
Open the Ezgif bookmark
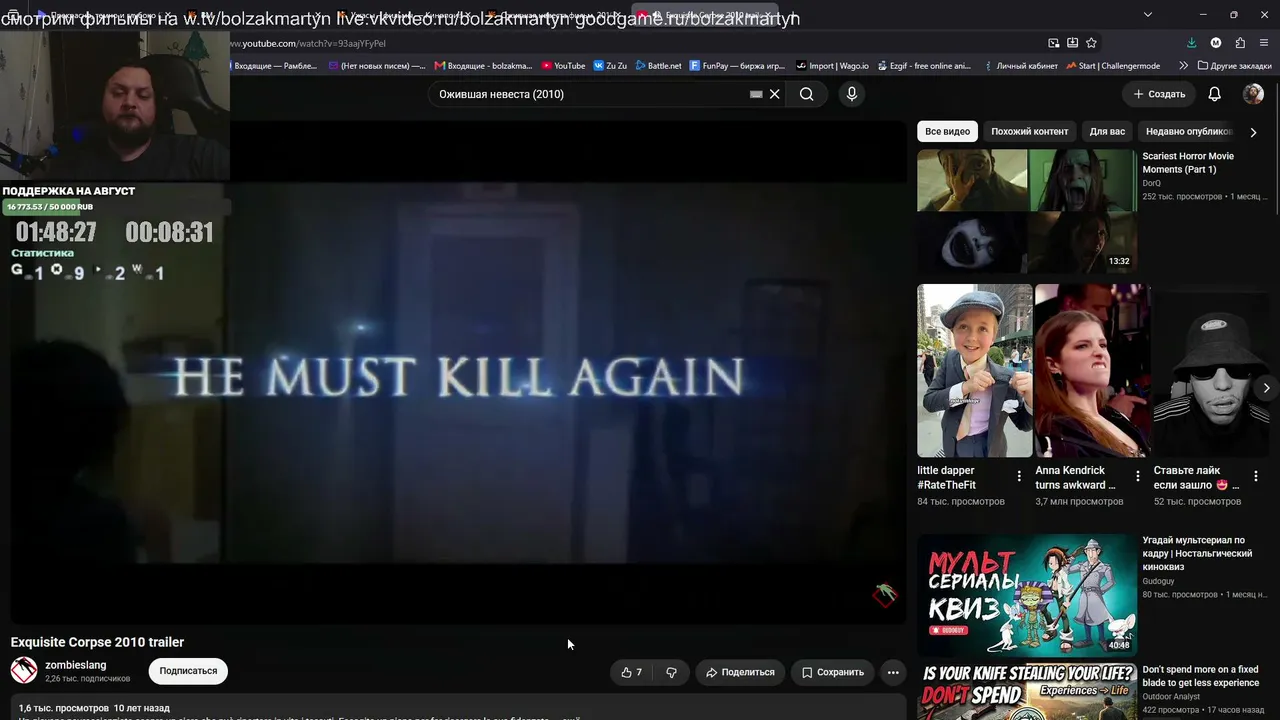pos(924,66)
